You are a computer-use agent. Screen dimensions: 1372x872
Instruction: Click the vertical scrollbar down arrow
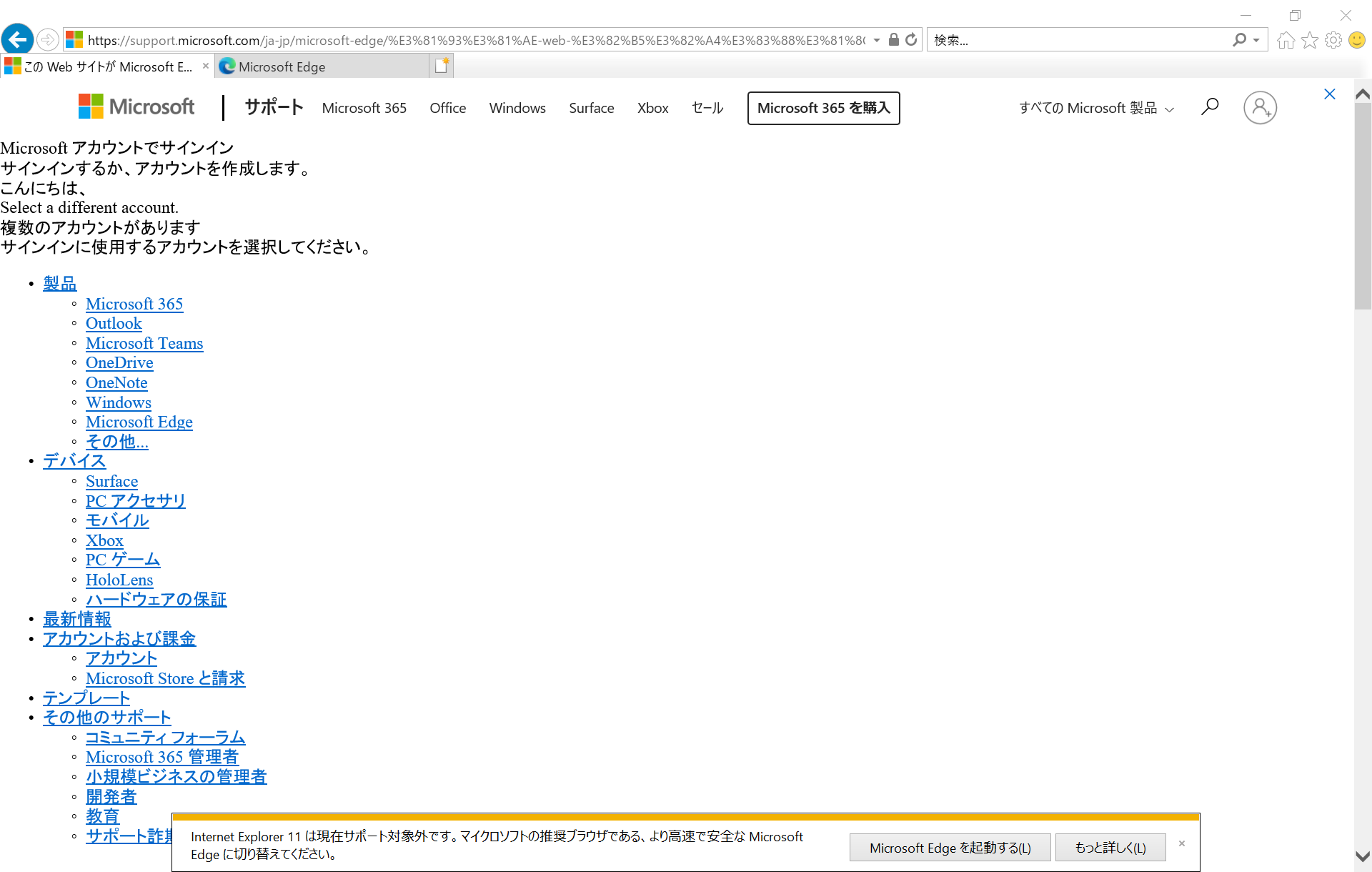pyautogui.click(x=1362, y=856)
